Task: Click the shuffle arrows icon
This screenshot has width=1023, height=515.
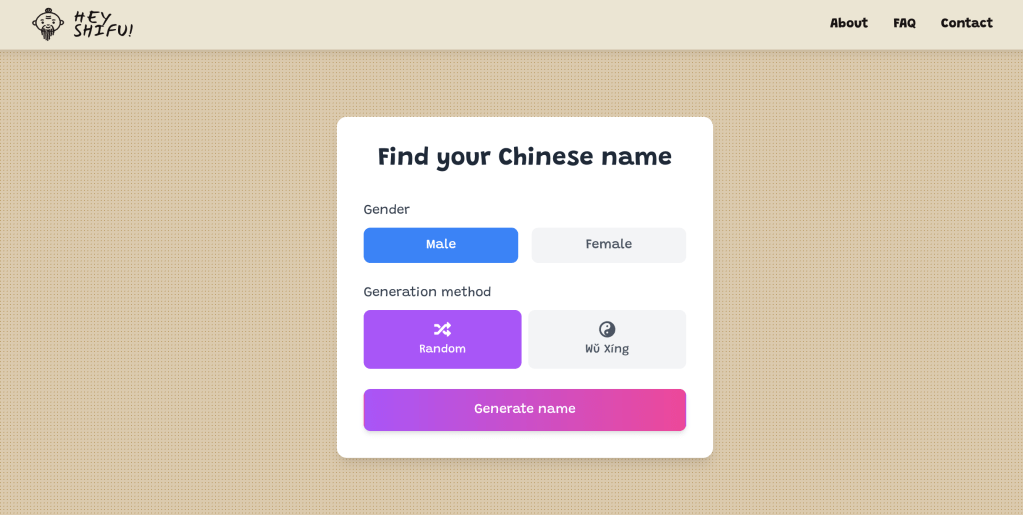Action: tap(442, 330)
